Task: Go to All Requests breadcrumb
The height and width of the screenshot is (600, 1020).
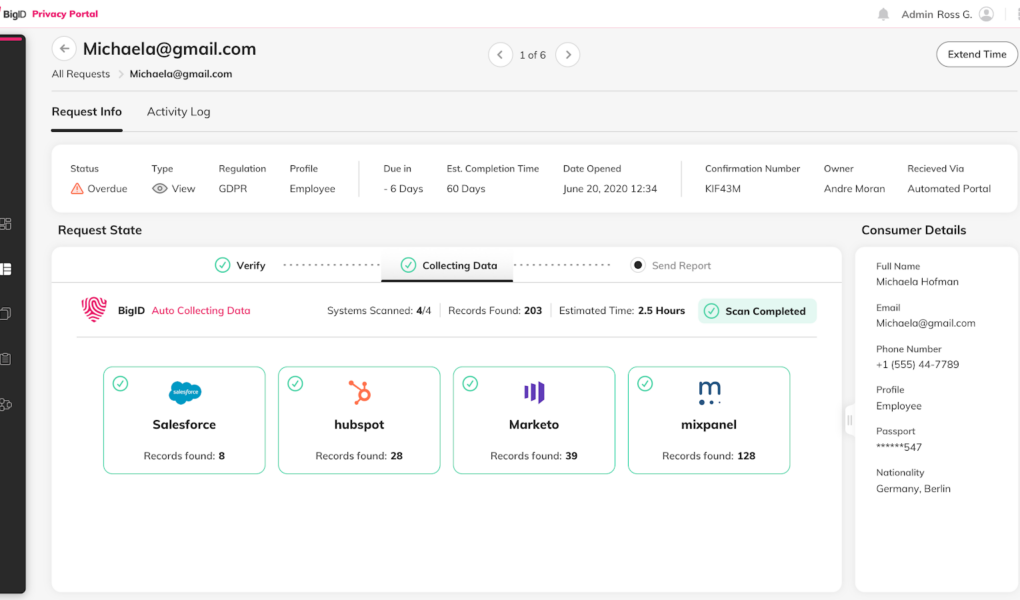Action: [x=81, y=74]
